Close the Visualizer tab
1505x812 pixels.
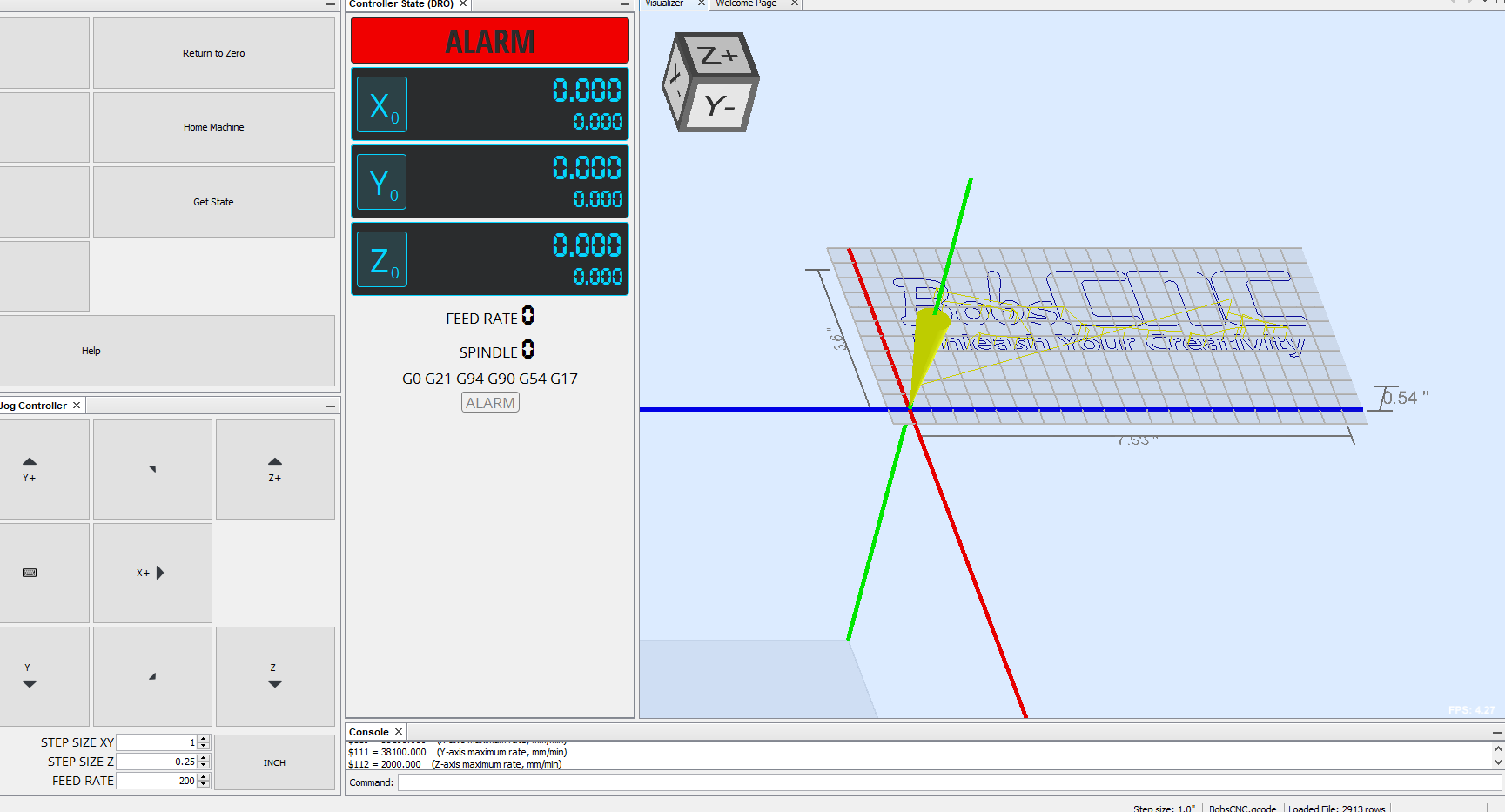click(702, 3)
